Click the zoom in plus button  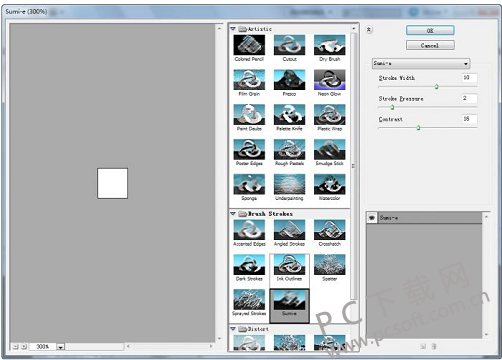[x=24, y=347]
